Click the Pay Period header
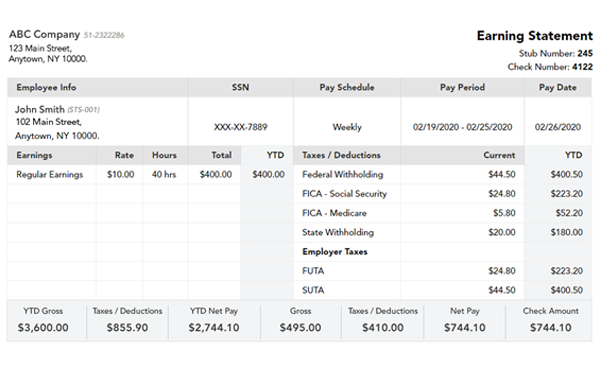This screenshot has height=368, width=600. pos(462,88)
